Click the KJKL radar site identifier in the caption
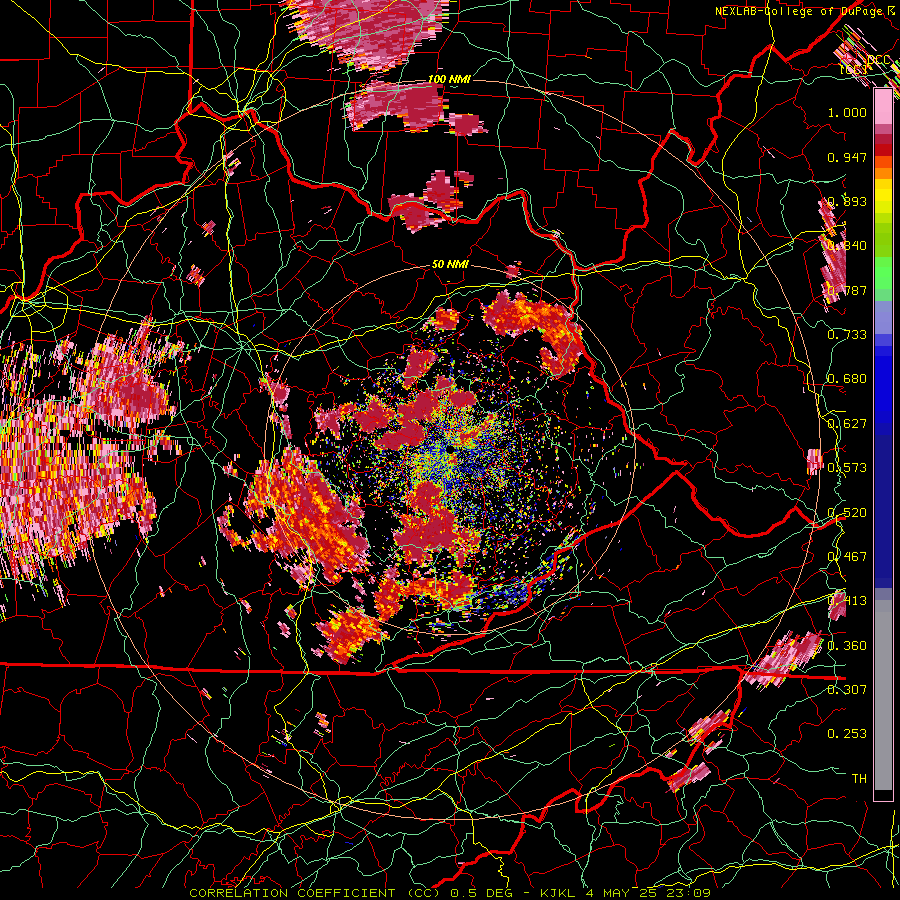This screenshot has width=900, height=900. (558, 893)
